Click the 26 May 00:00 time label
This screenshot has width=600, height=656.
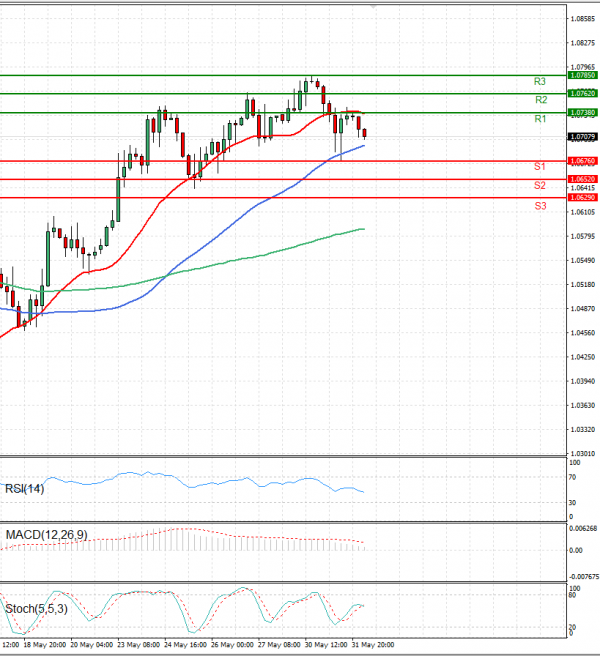click(x=232, y=646)
